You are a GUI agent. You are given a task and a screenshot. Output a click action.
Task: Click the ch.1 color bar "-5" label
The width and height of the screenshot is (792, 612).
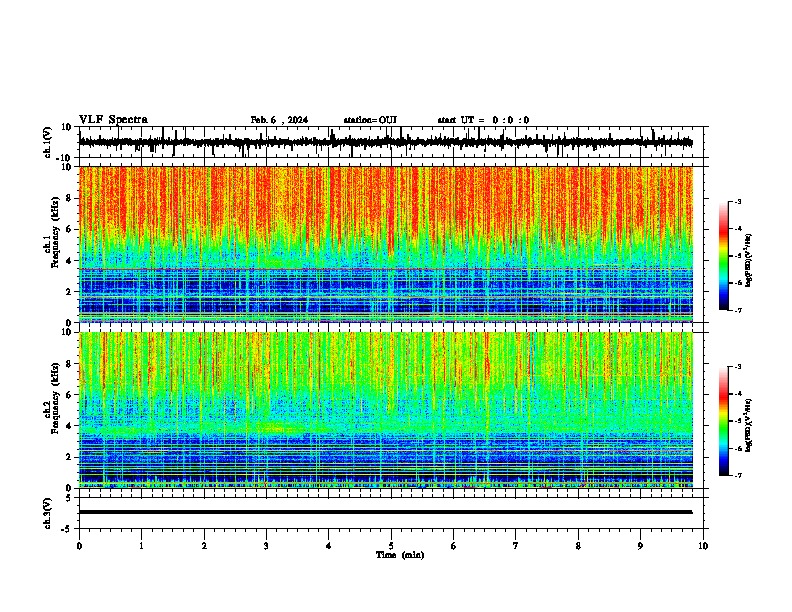[738, 256]
